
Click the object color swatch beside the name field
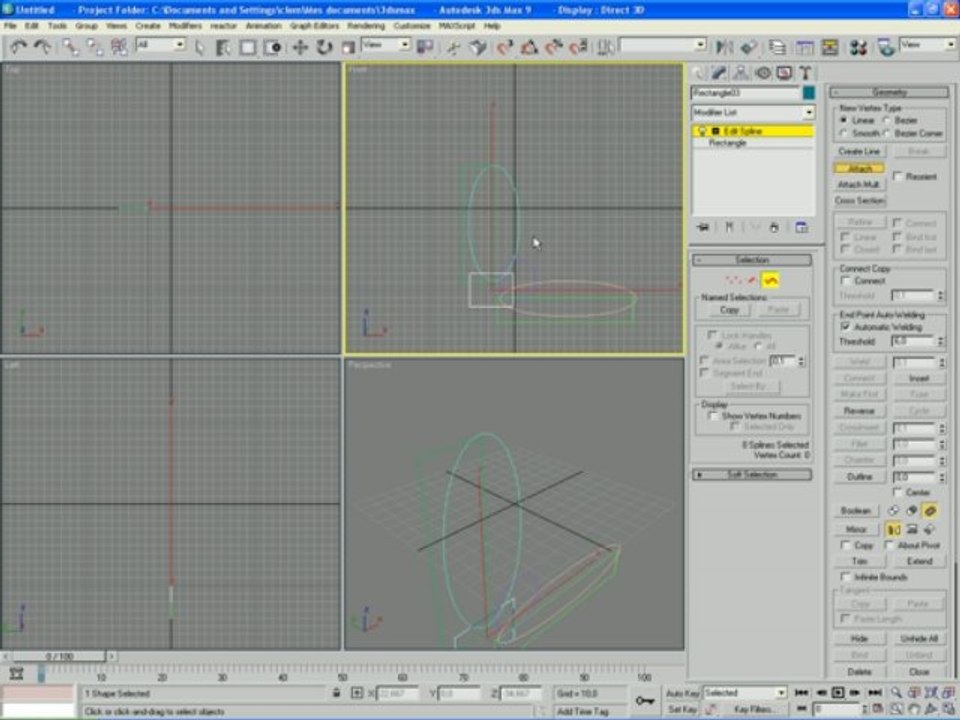coord(808,93)
